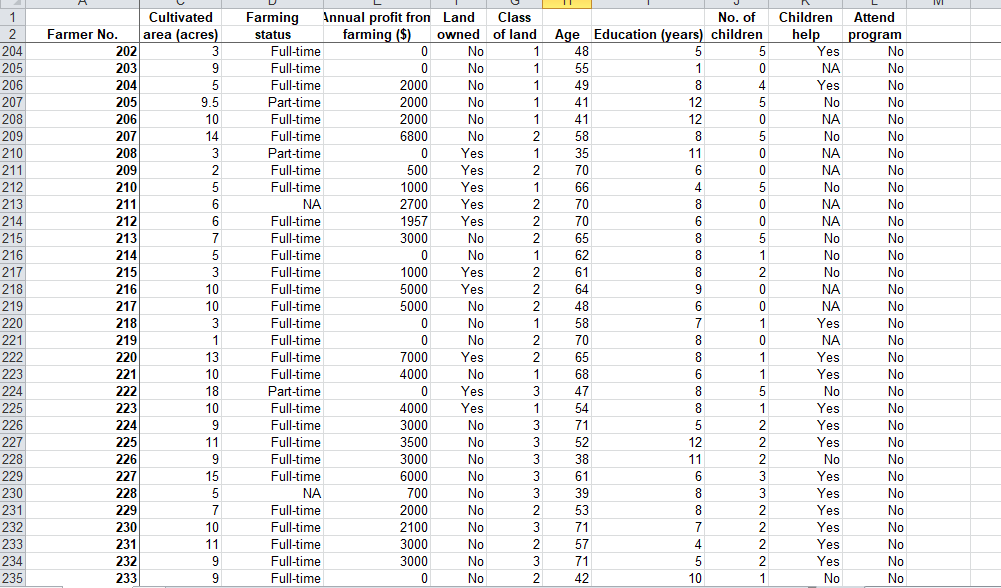Select row header 2
Viewport: 1001px width, 588px height.
click(x=13, y=34)
